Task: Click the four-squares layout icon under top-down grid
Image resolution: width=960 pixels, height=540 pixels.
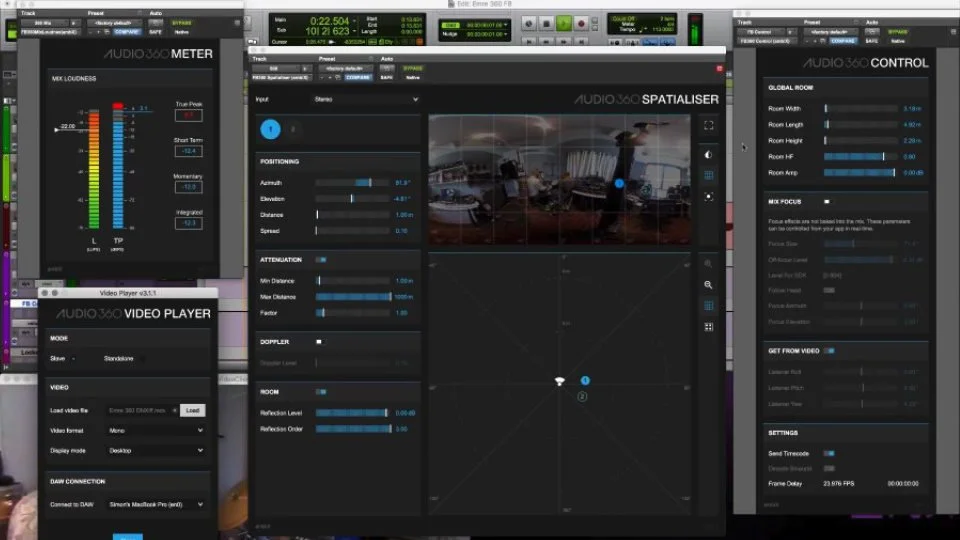Action: [x=708, y=327]
